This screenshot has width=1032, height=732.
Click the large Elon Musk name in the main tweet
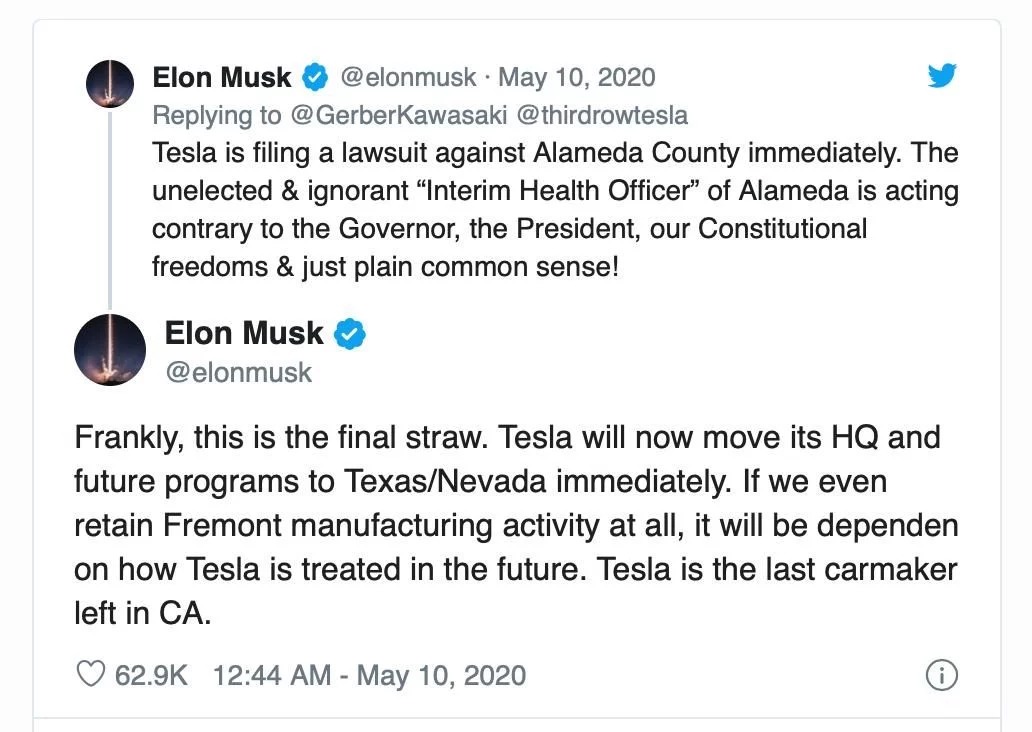click(x=244, y=333)
